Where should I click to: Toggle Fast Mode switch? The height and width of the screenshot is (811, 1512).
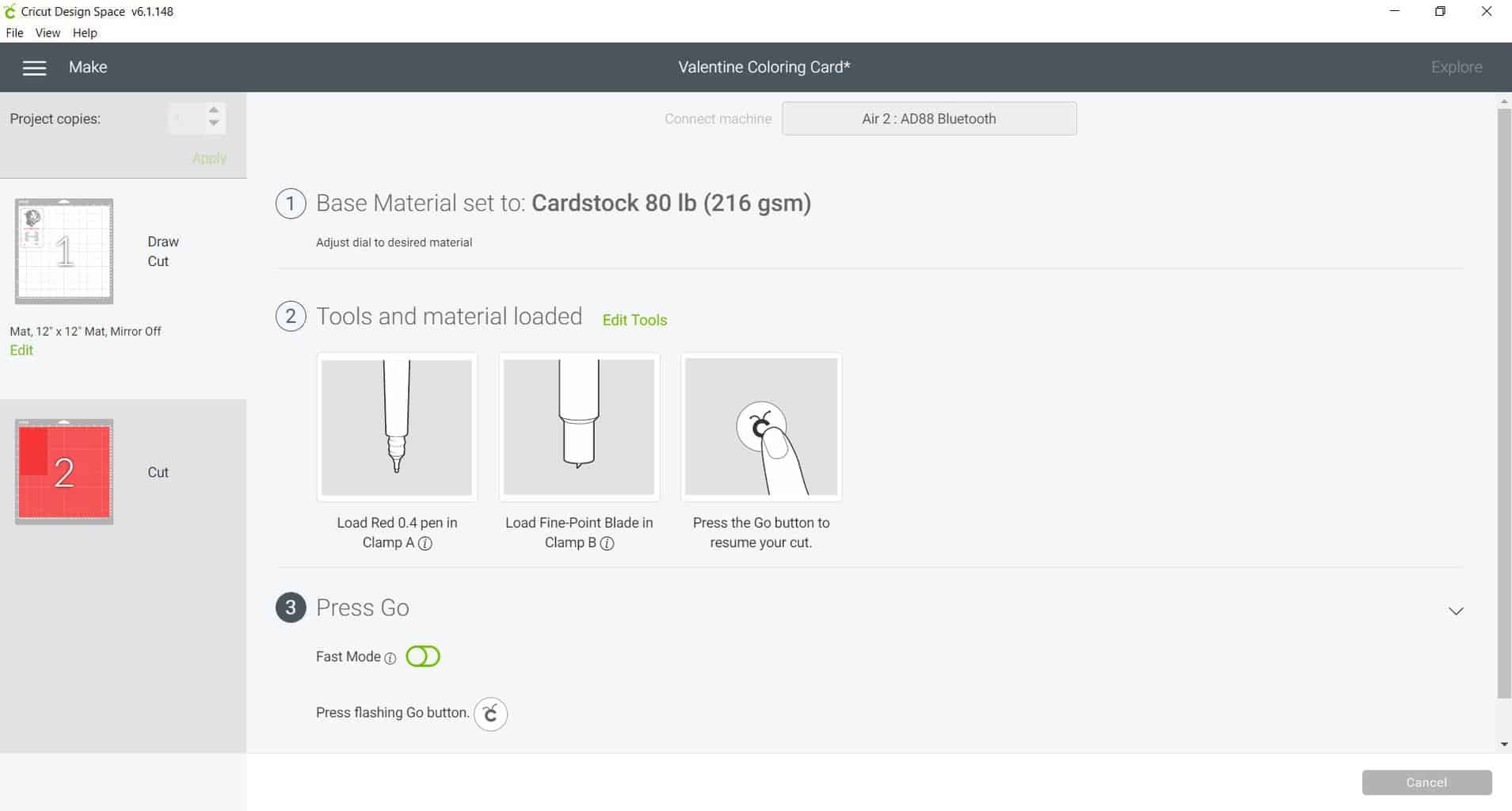point(423,657)
